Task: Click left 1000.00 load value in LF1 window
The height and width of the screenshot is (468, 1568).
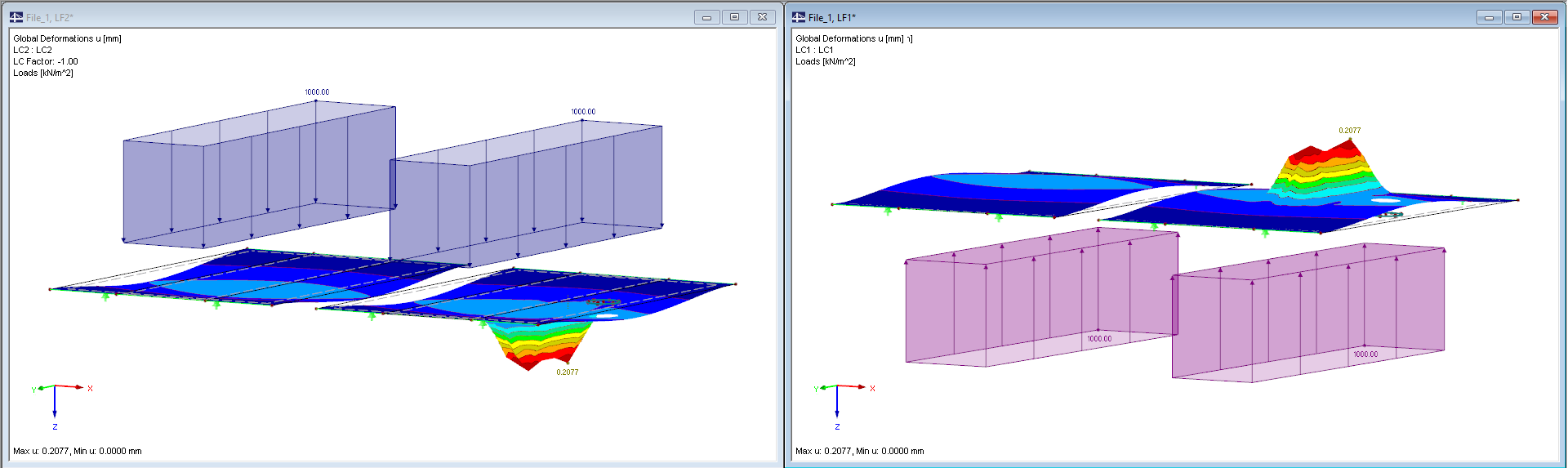Action: click(x=1099, y=339)
